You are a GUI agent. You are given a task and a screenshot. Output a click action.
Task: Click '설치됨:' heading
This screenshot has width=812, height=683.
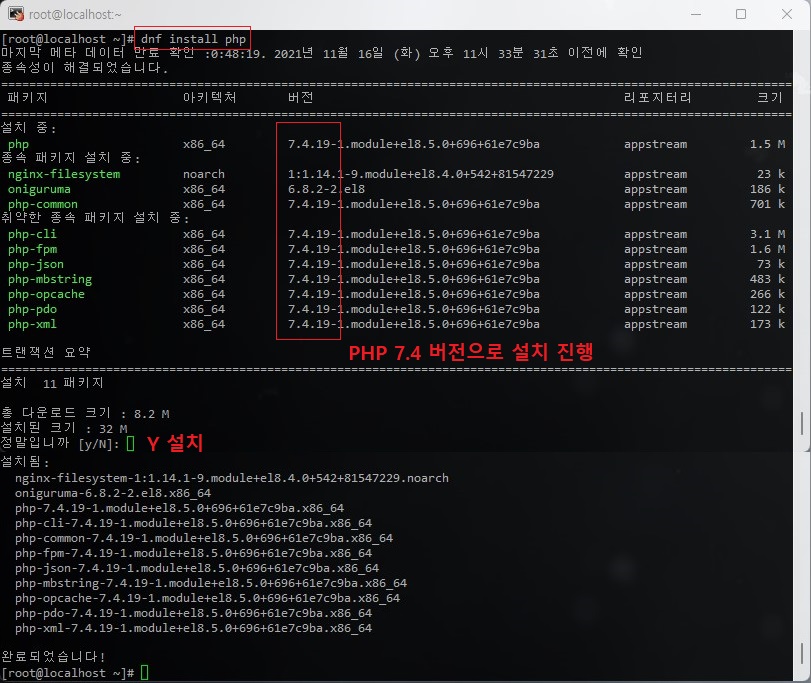pyautogui.click(x=25, y=461)
